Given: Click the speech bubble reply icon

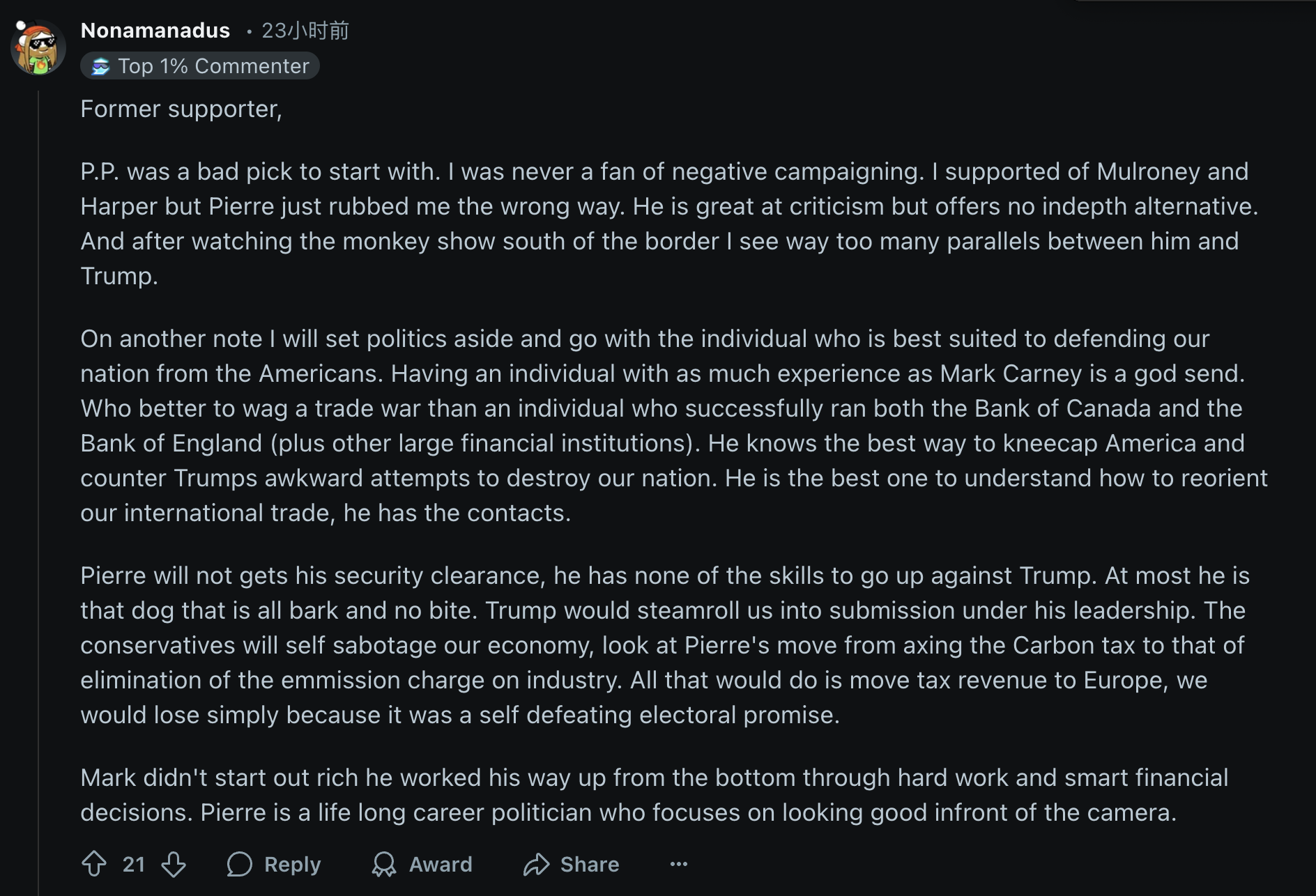Looking at the screenshot, I should (x=239, y=864).
